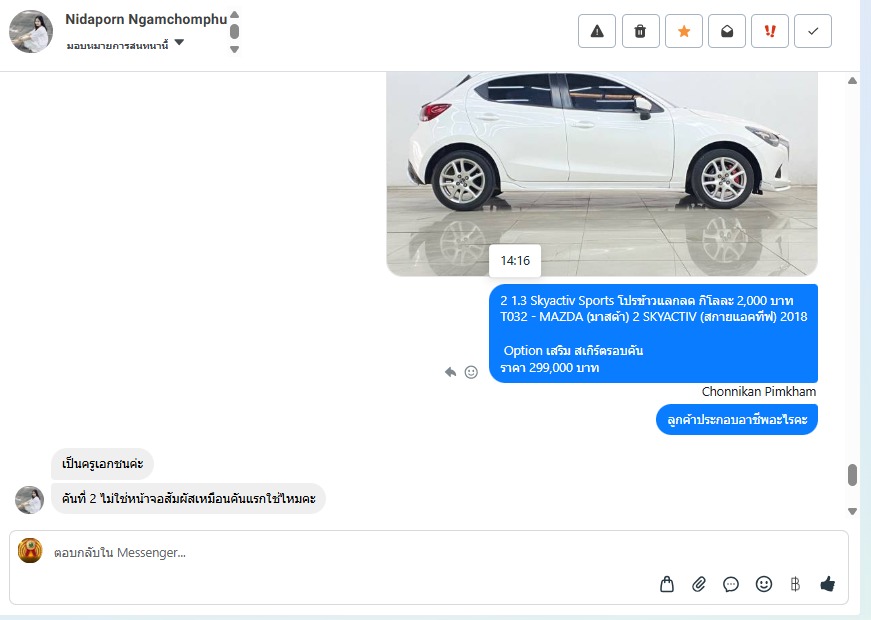871x620 pixels.
Task: Click the 14:16 timestamp label
Action: 515,261
